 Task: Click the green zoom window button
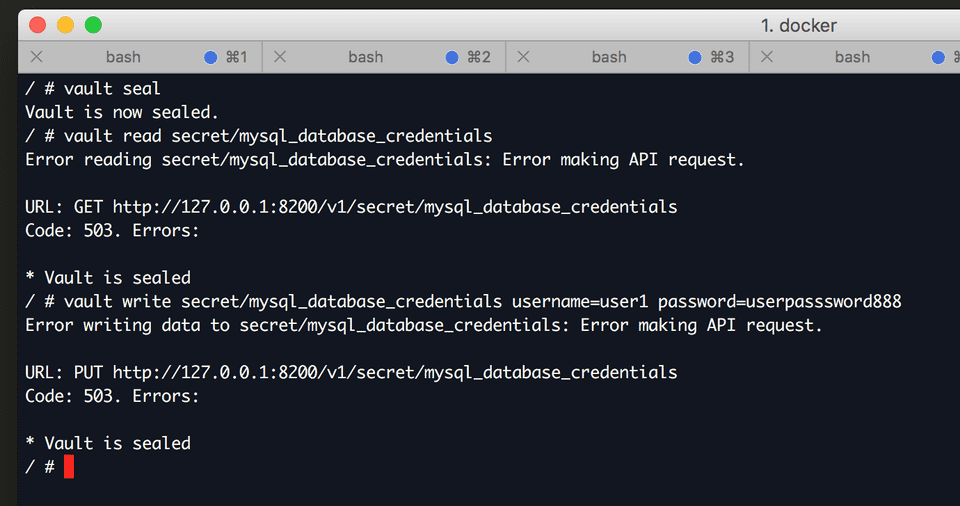(93, 25)
